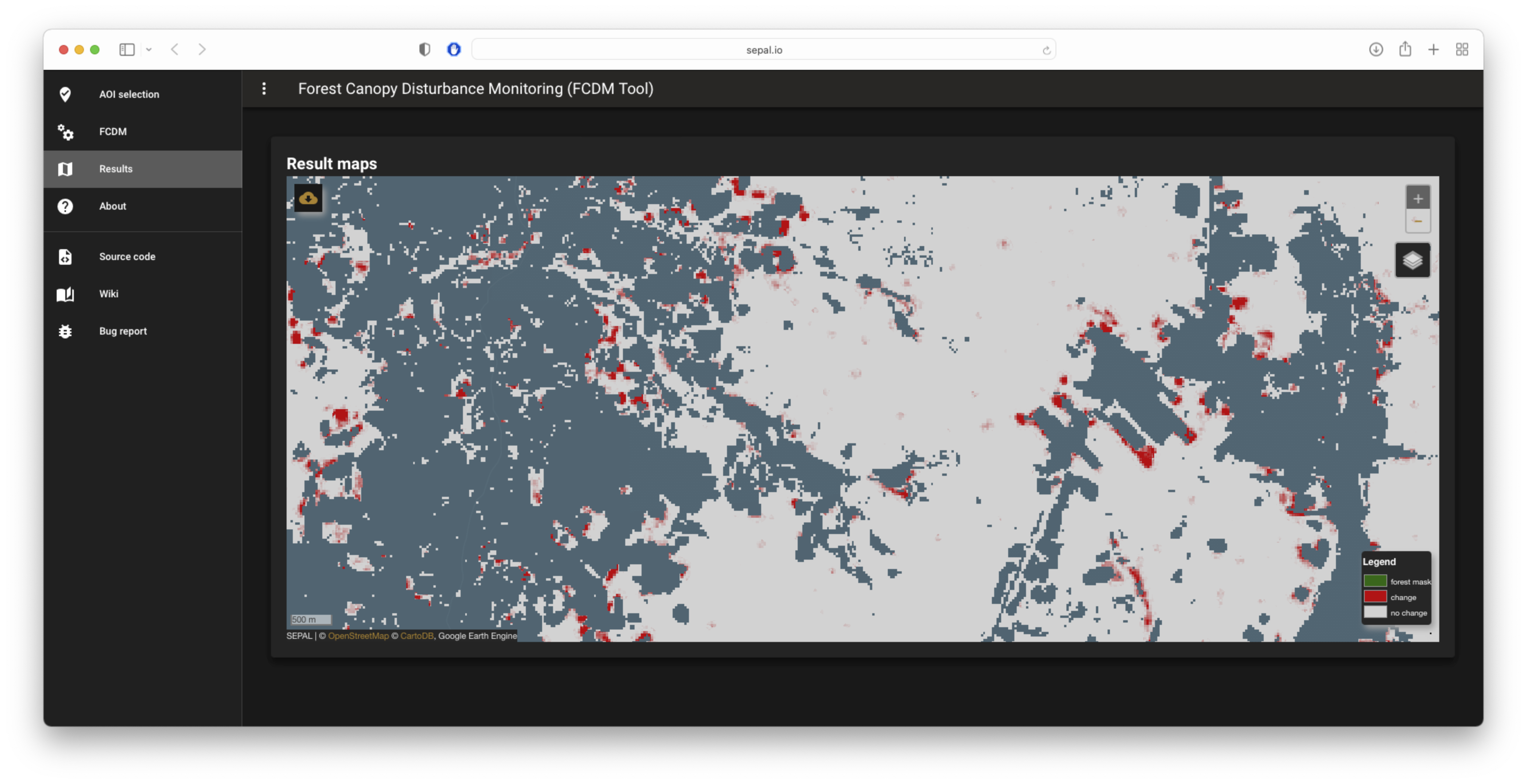Follow the CartoDB attribution link
Viewport: 1527px width, 784px height.
416,636
